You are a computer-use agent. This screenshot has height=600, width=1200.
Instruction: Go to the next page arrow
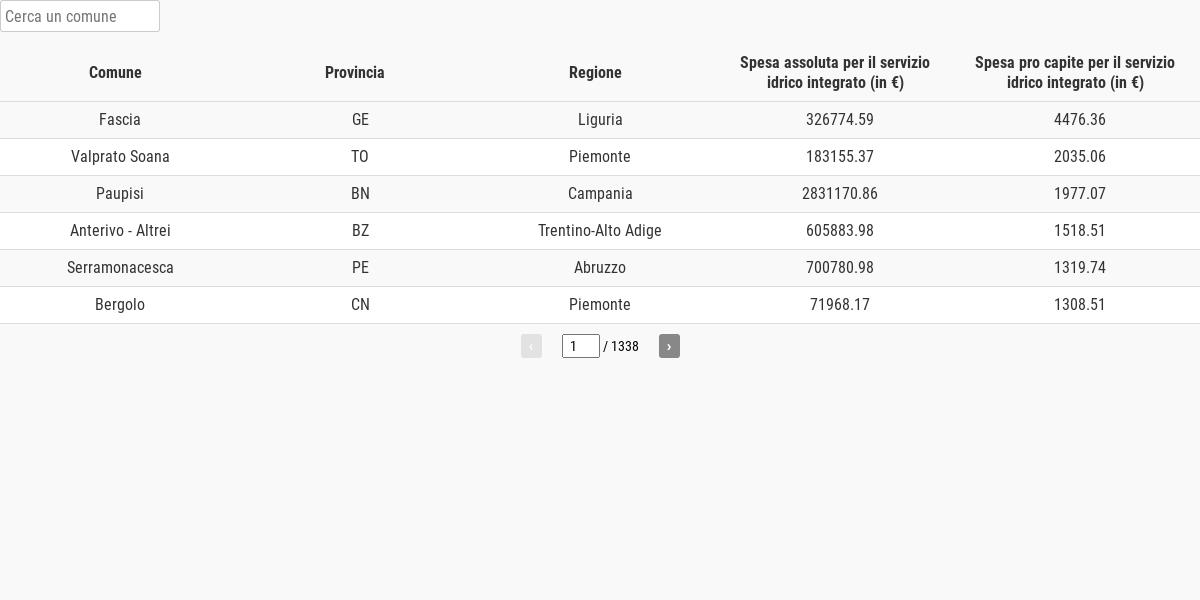[x=669, y=346]
